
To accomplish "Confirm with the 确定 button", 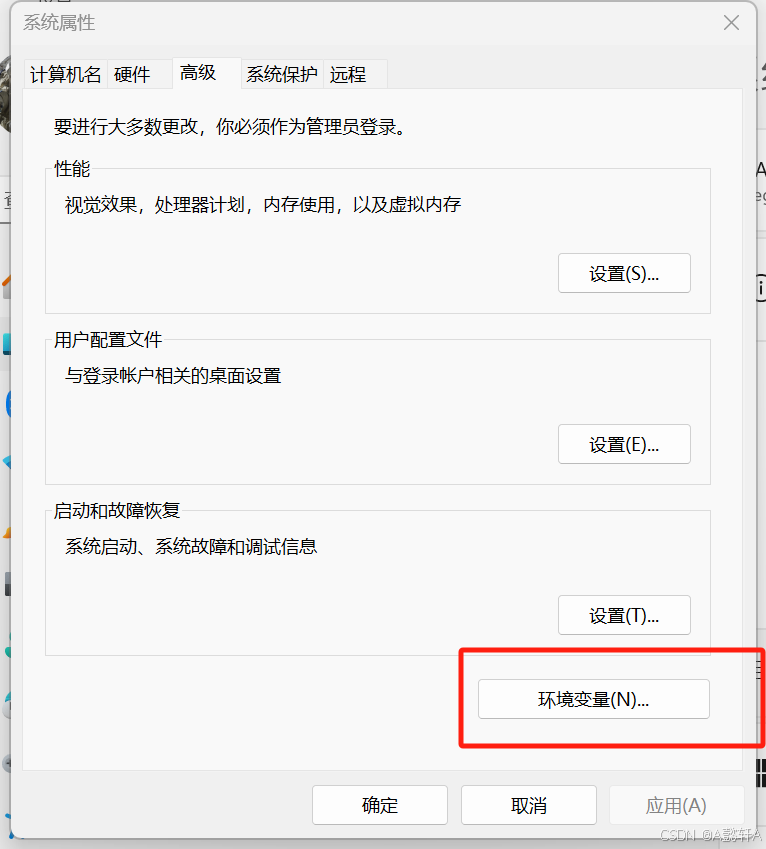I will [x=380, y=806].
